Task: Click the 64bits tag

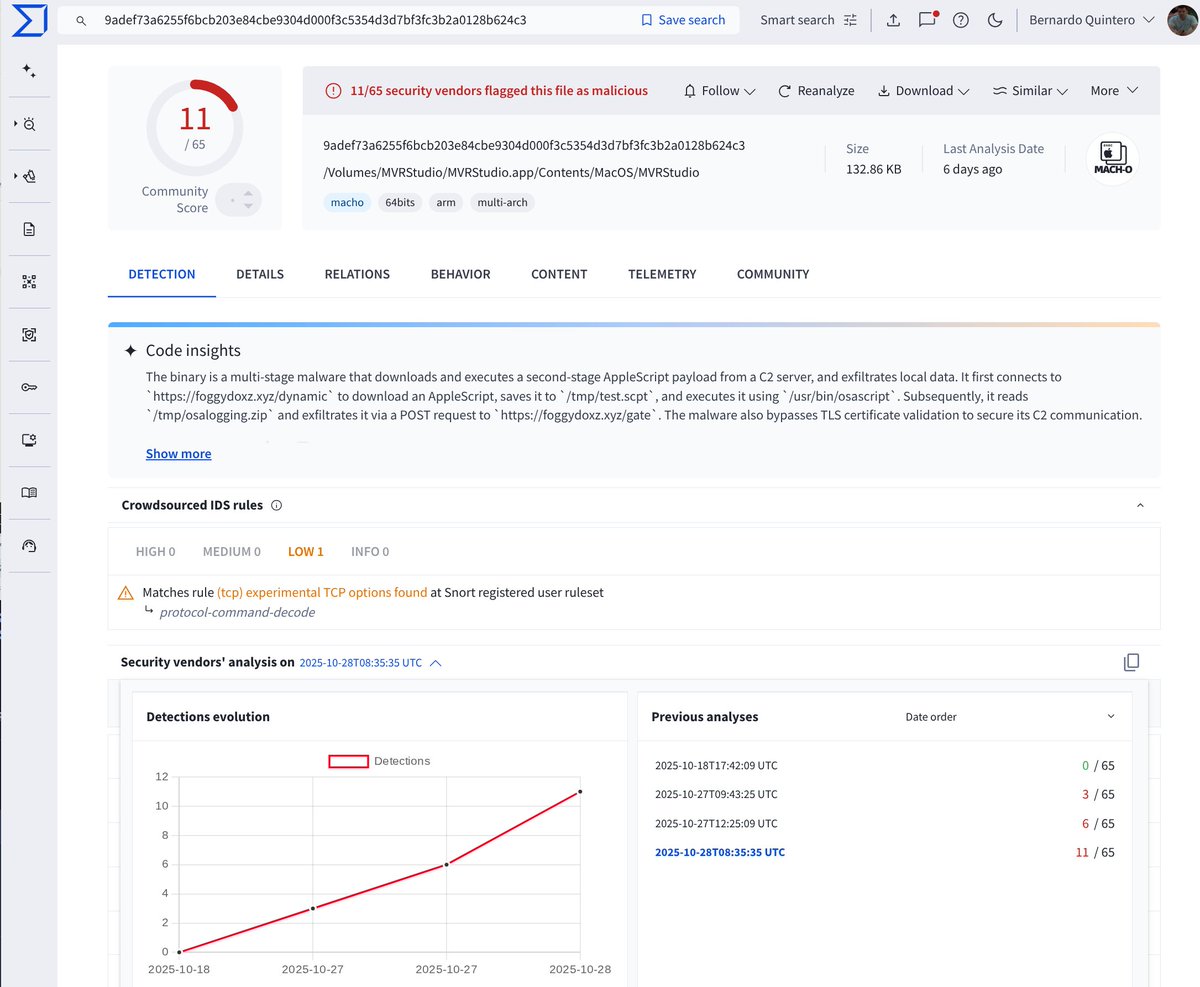Action: tap(400, 202)
